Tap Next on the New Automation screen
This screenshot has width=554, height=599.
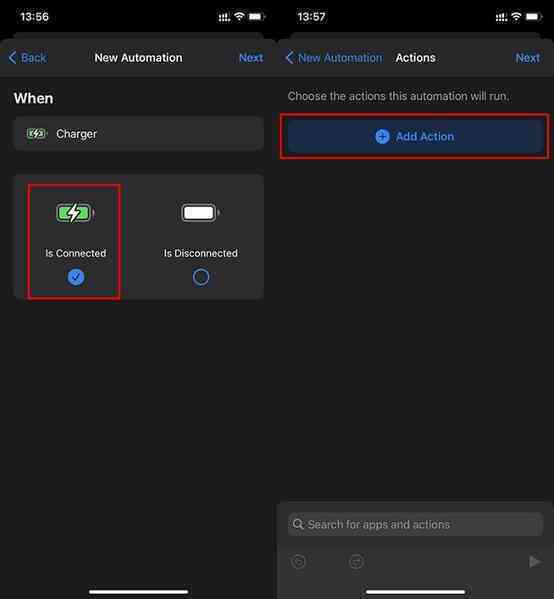(251, 58)
